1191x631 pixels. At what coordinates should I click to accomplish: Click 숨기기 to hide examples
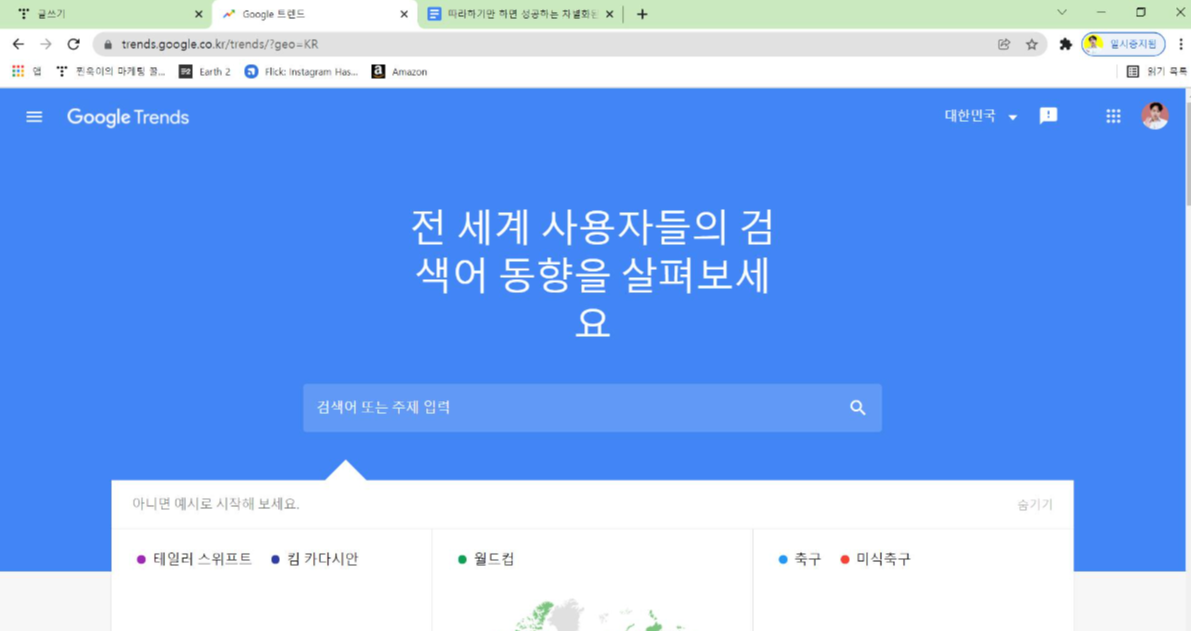pos(1035,504)
